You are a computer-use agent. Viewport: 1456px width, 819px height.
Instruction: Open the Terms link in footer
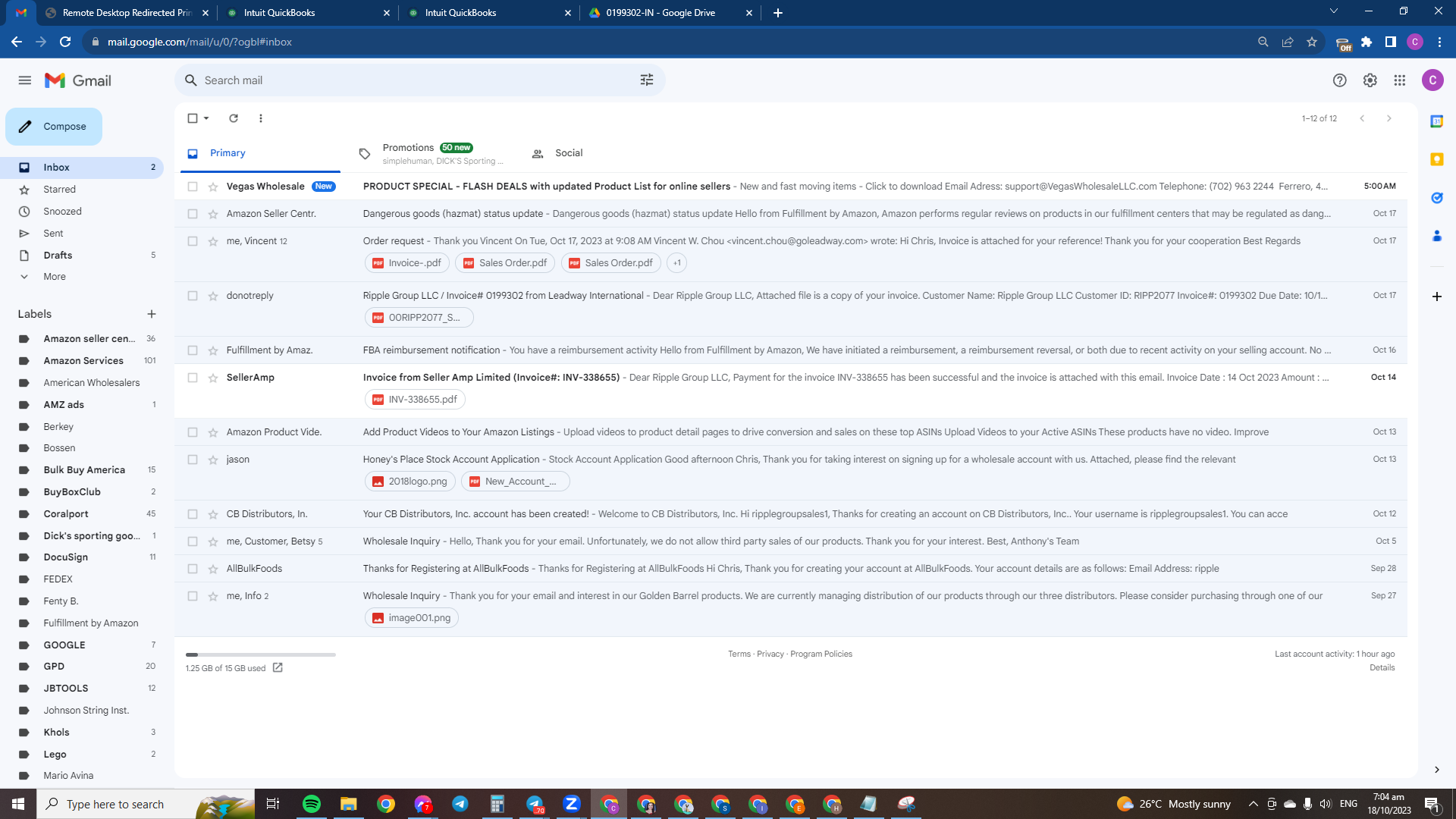pos(739,654)
